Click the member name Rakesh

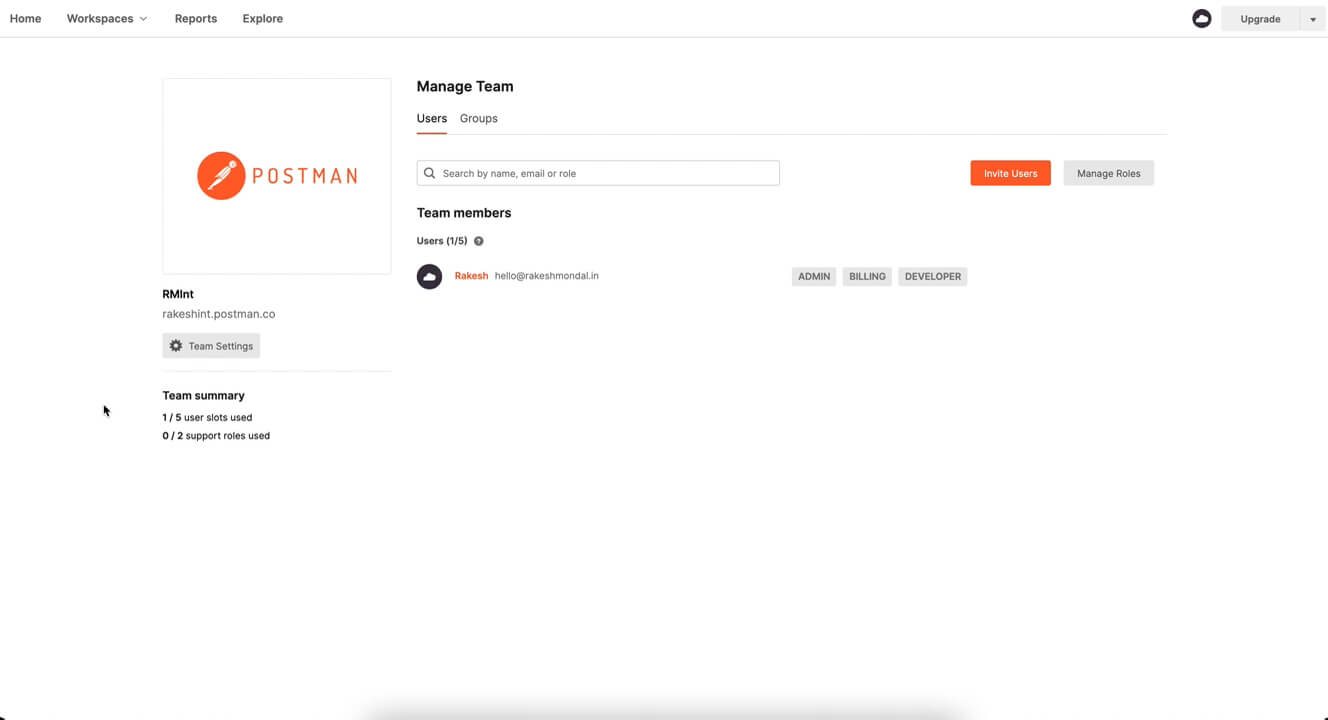pyautogui.click(x=471, y=276)
